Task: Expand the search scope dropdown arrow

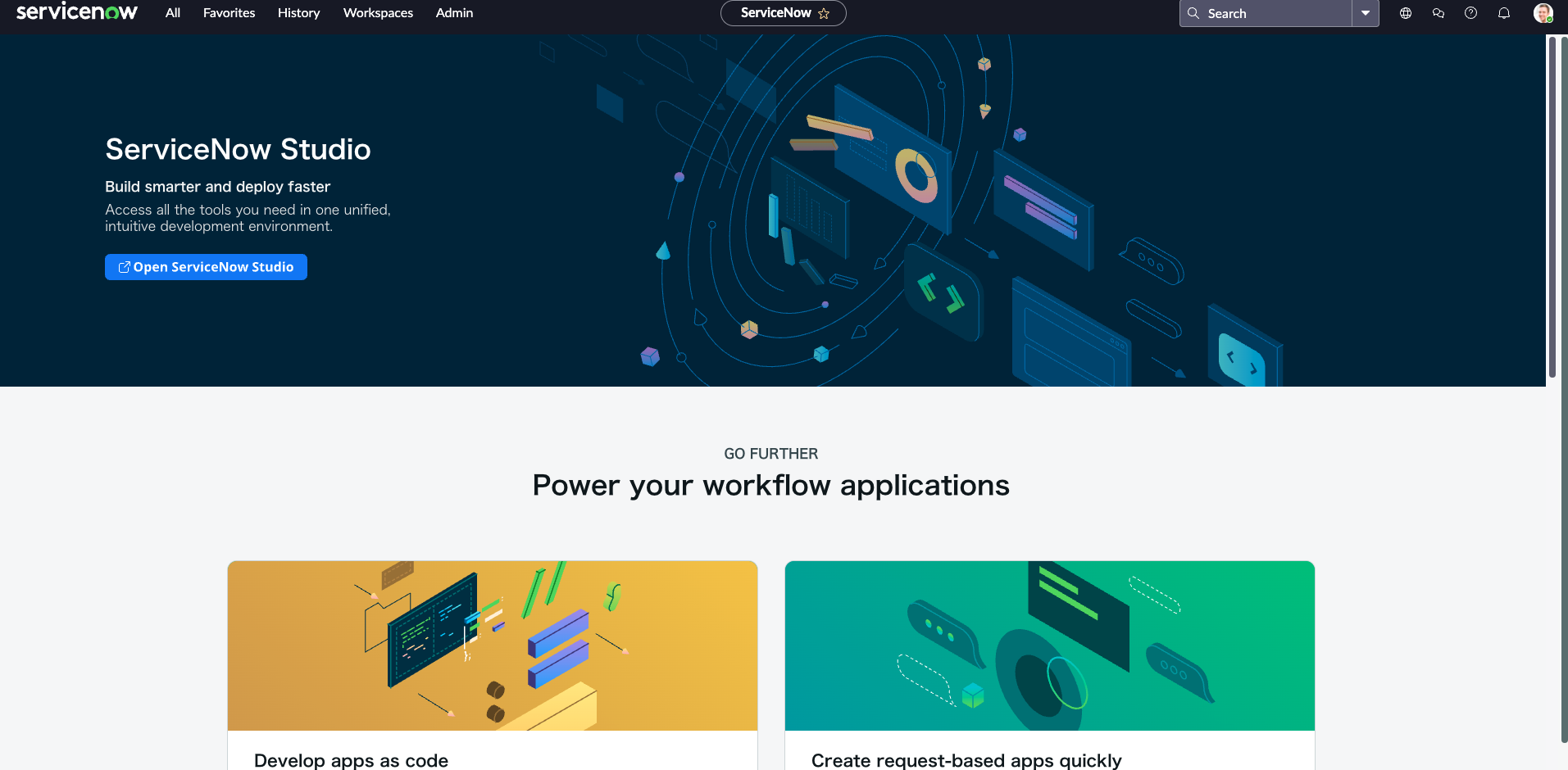Action: (x=1366, y=13)
